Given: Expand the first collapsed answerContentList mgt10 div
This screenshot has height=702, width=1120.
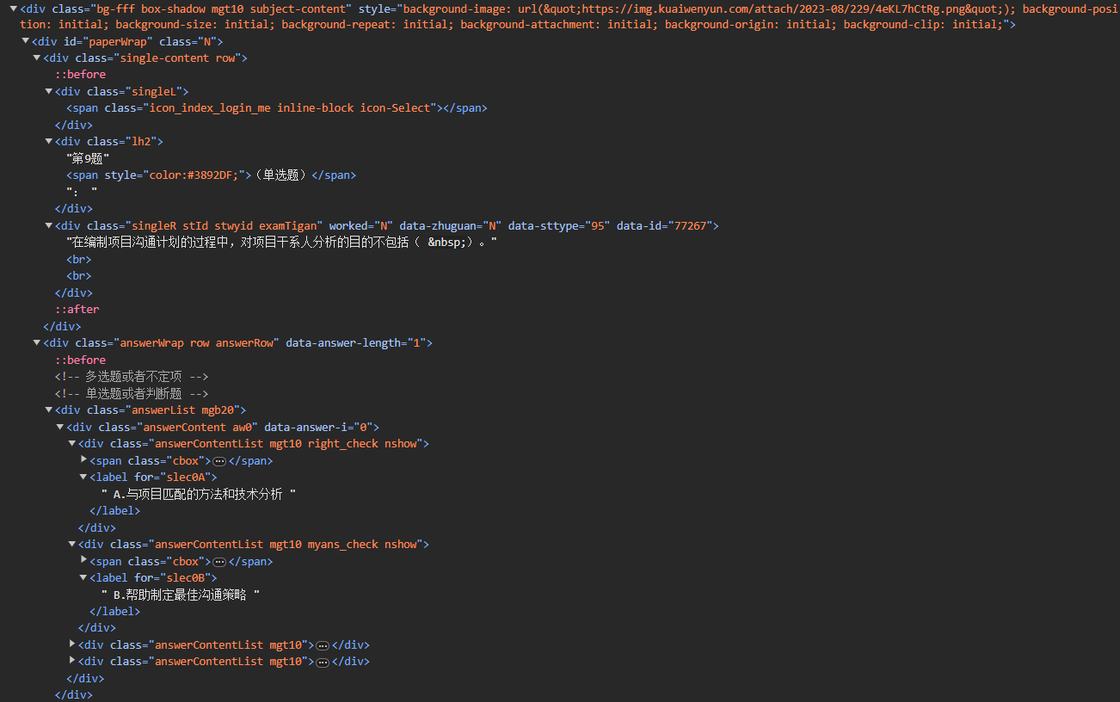Looking at the screenshot, I should click(x=72, y=644).
